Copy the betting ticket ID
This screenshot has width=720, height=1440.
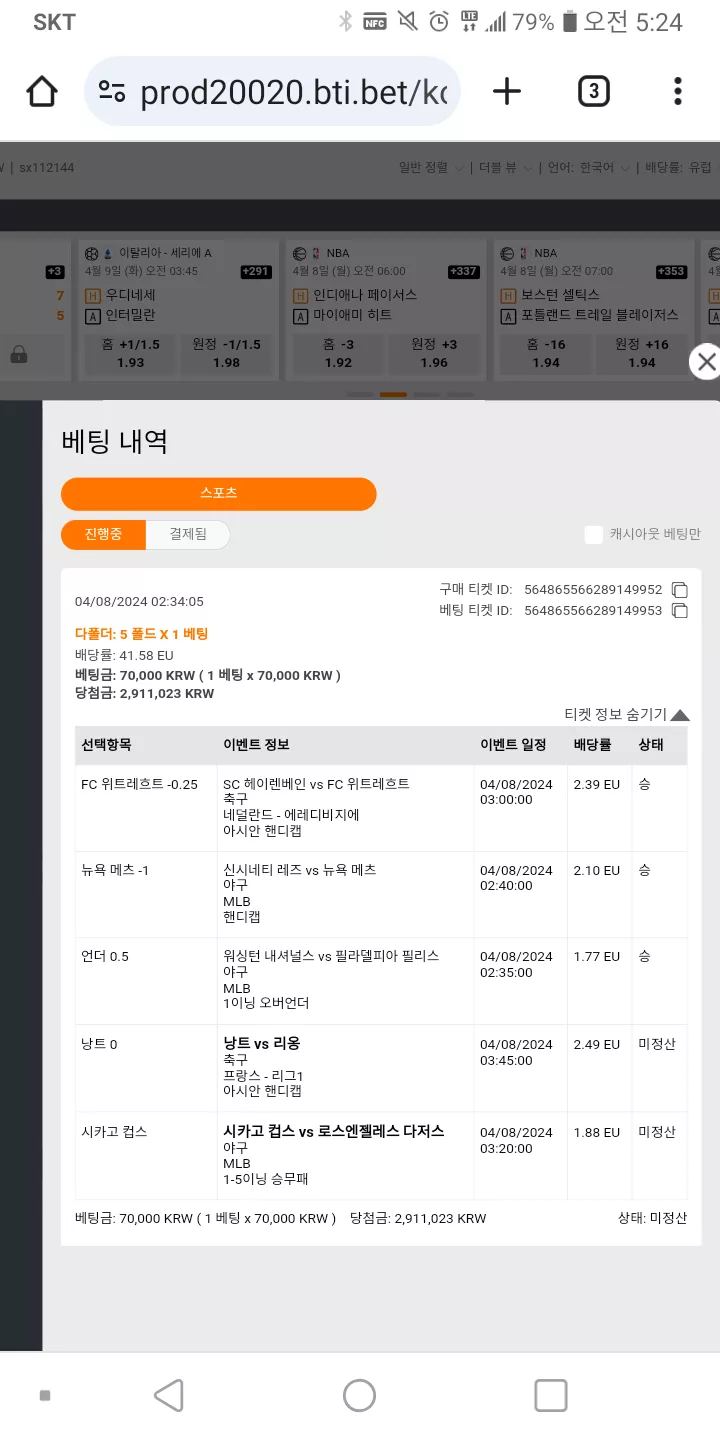(x=680, y=610)
